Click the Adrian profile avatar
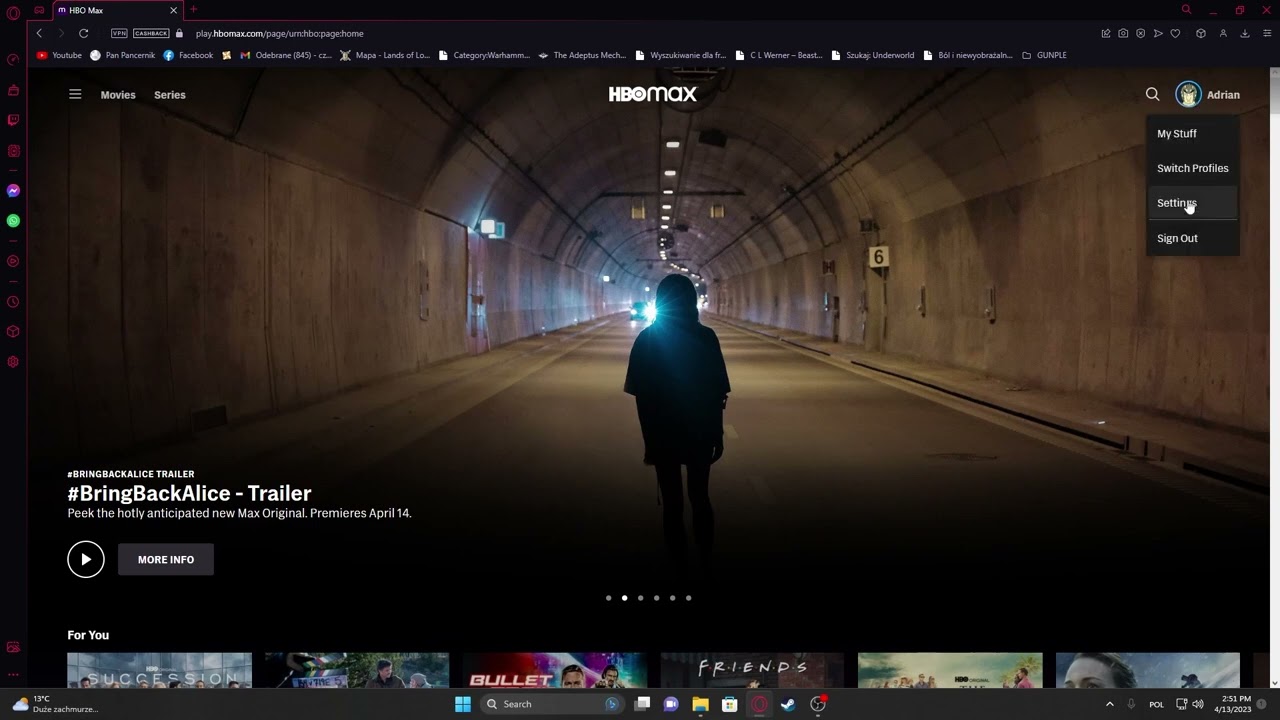 [x=1188, y=95]
